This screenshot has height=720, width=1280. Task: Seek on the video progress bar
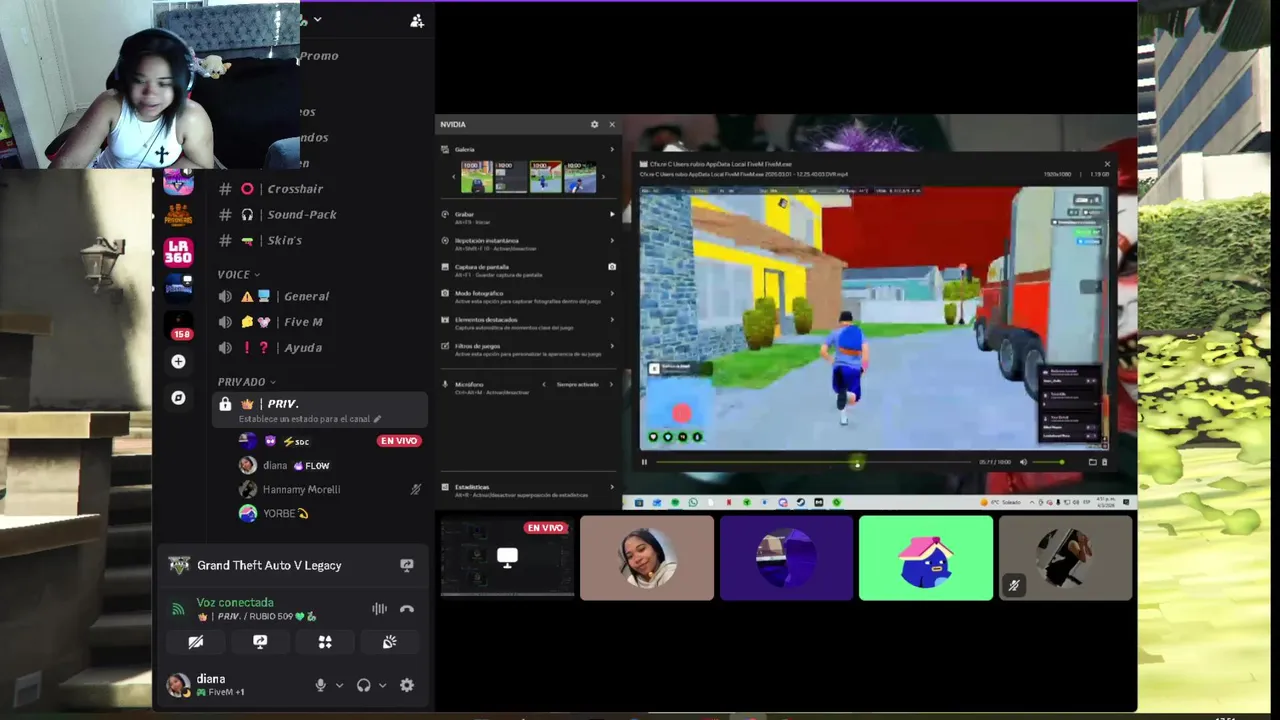[813, 462]
